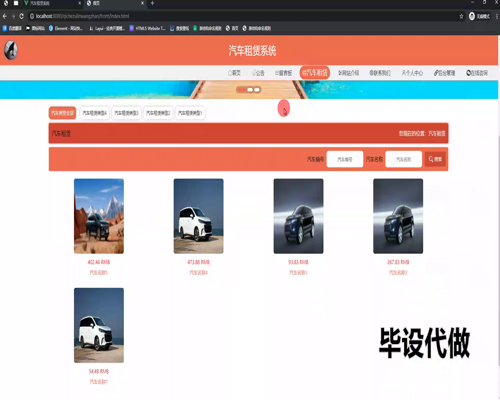Viewport: 500px width, 400px height.
Task: Click the 54.48 RMB price text
Action: point(99,371)
